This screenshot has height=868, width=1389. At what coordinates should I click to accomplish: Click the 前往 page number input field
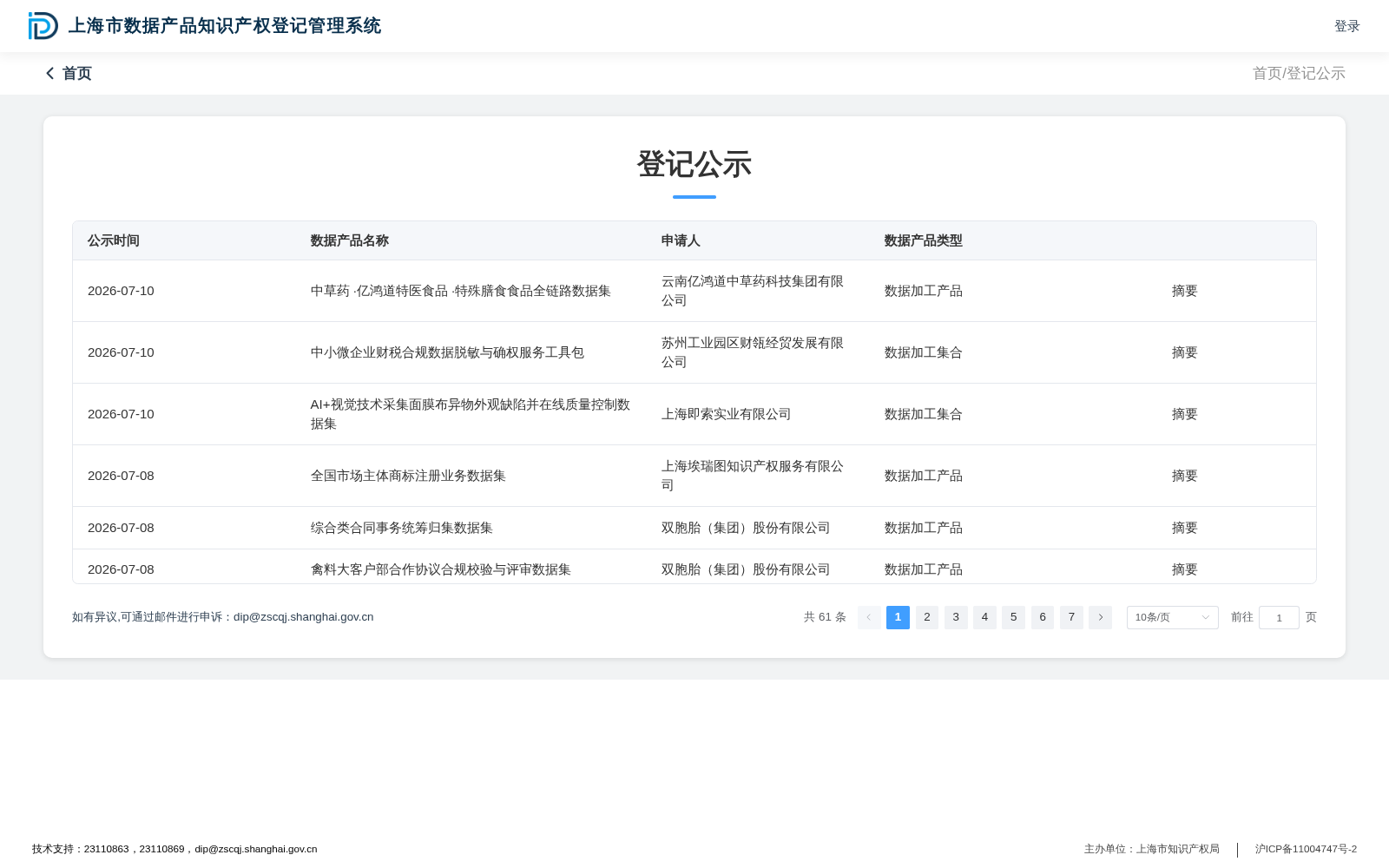(1279, 617)
